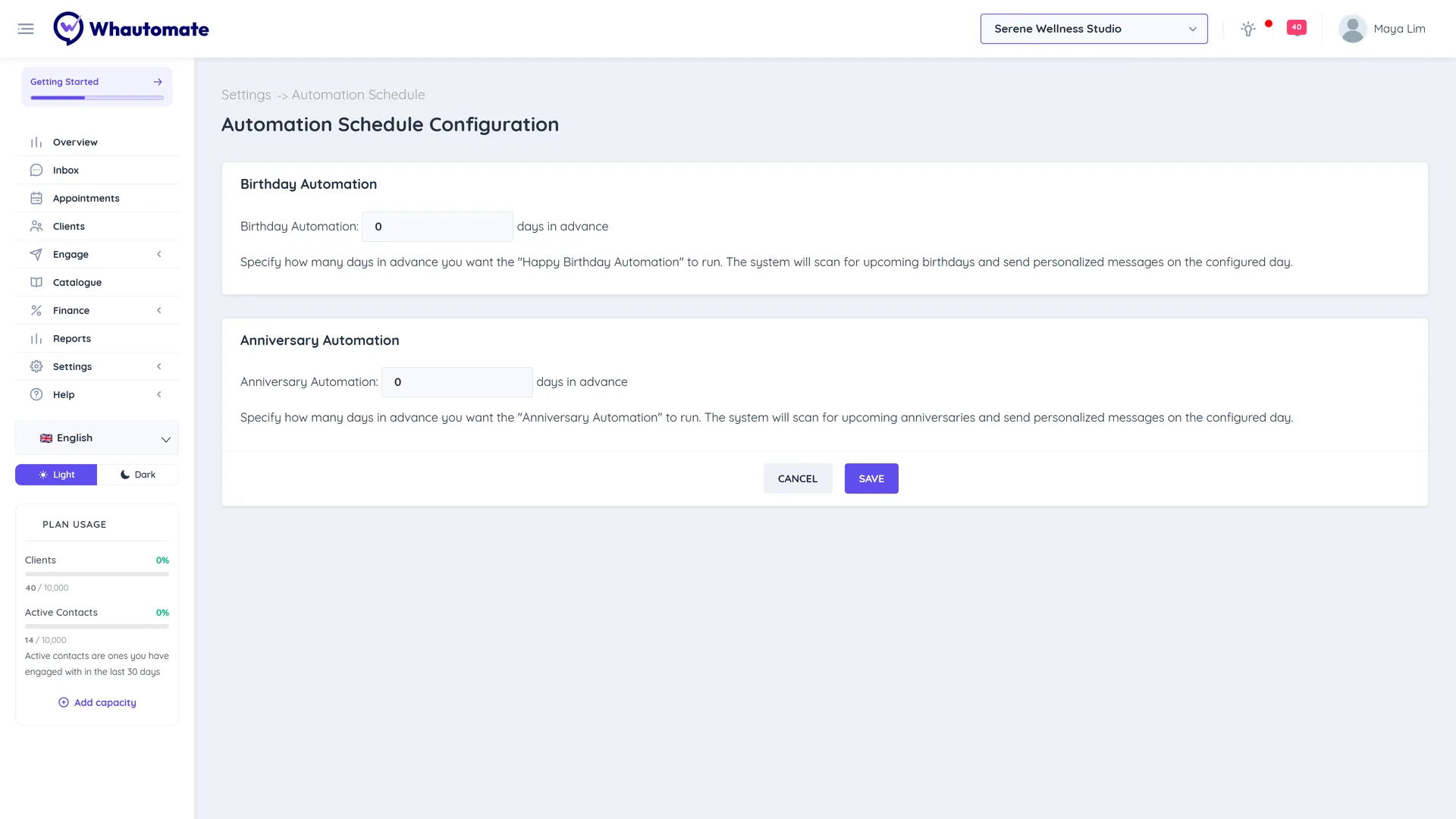Switch to Light theme
1456x819 pixels.
point(56,475)
